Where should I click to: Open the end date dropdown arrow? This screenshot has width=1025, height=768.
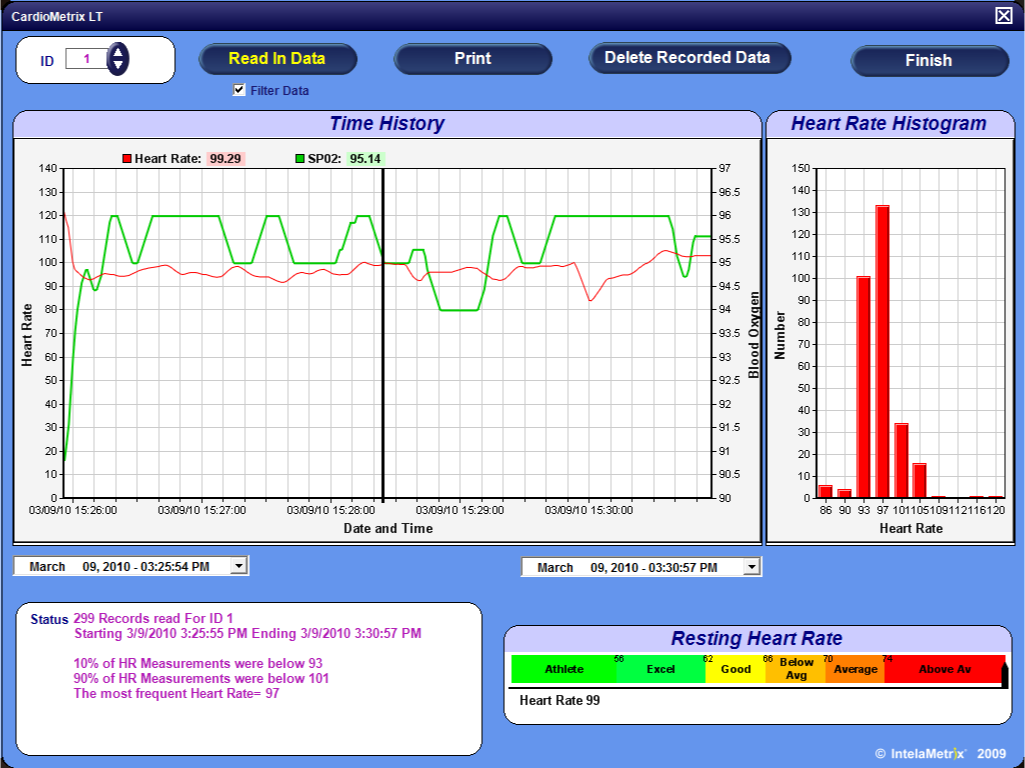(752, 567)
